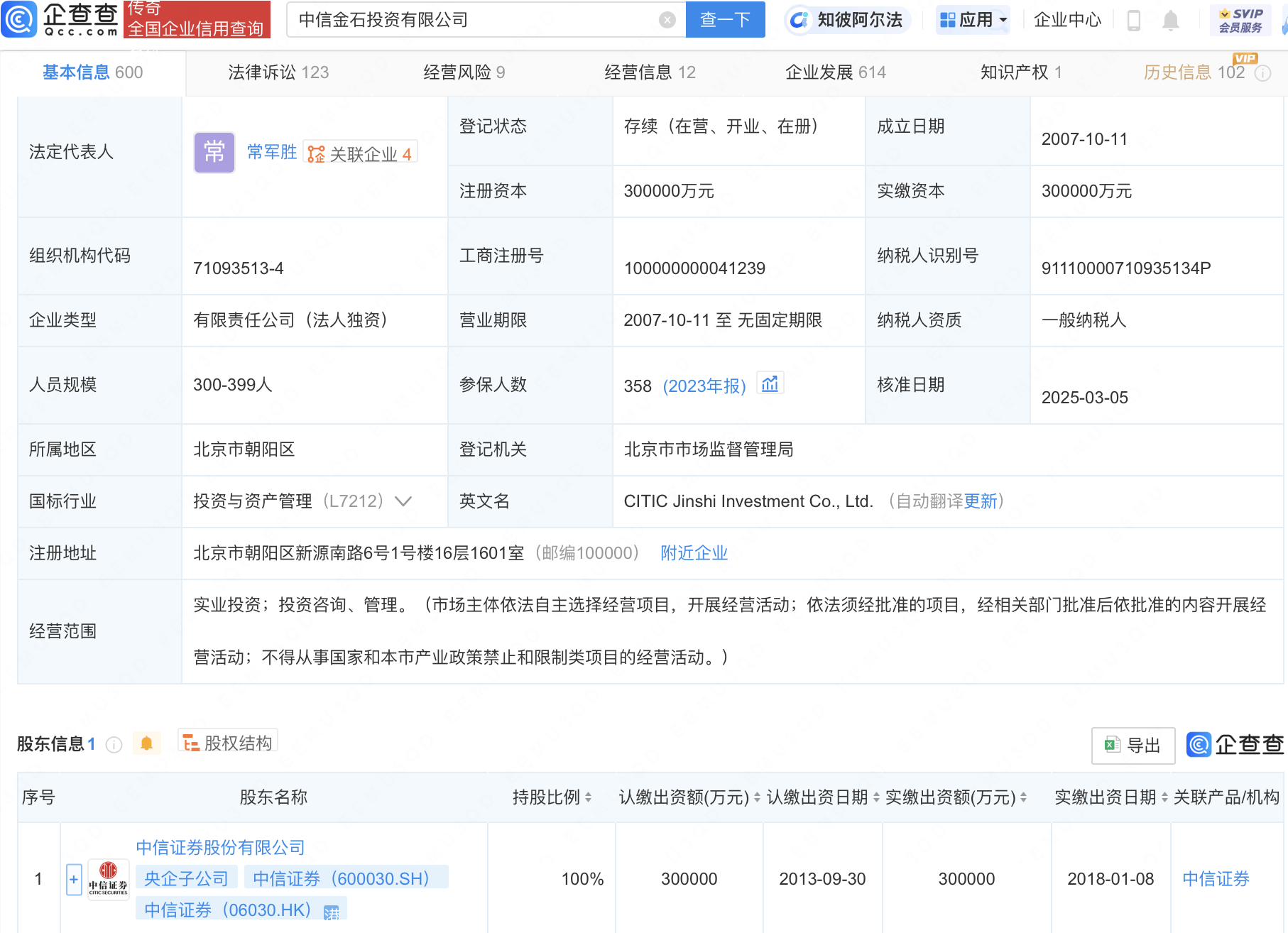
Task: Open the notifications bell in the header
Action: click(x=1170, y=20)
